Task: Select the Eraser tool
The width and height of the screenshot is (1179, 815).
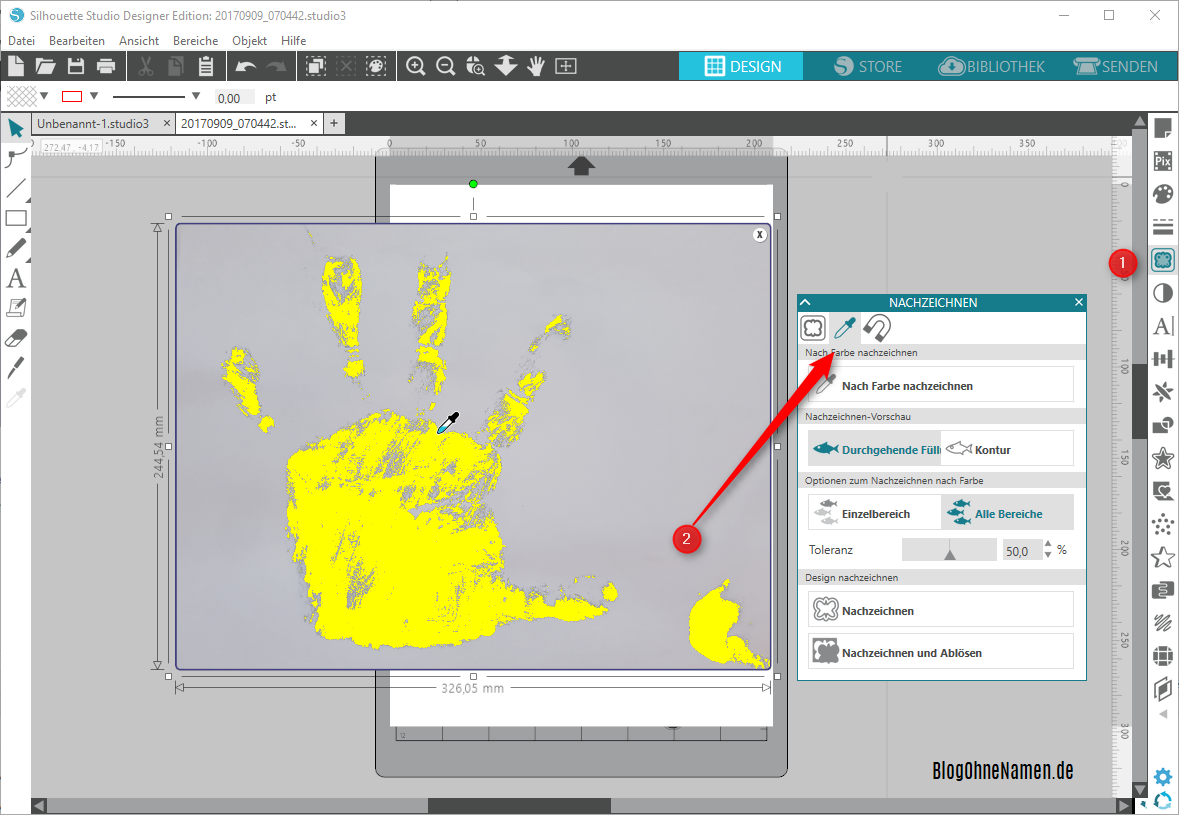Action: (x=15, y=337)
